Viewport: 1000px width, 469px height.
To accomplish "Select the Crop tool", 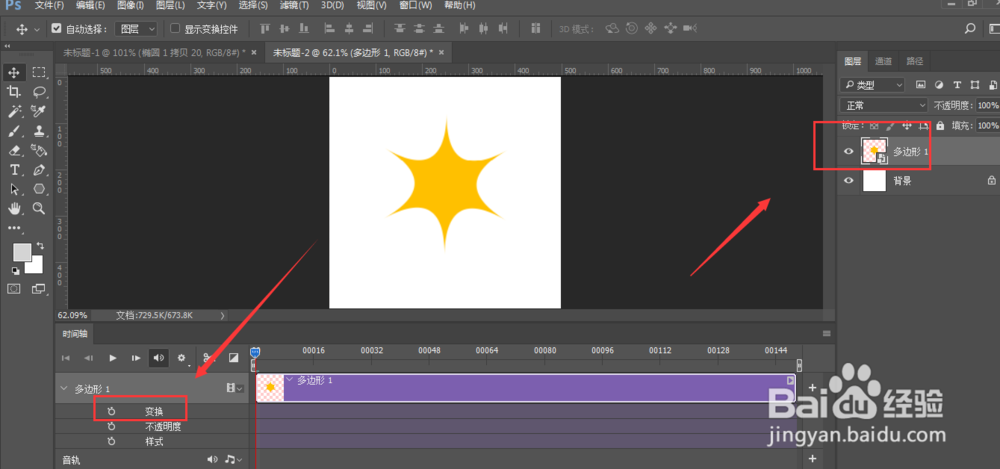I will 14,92.
